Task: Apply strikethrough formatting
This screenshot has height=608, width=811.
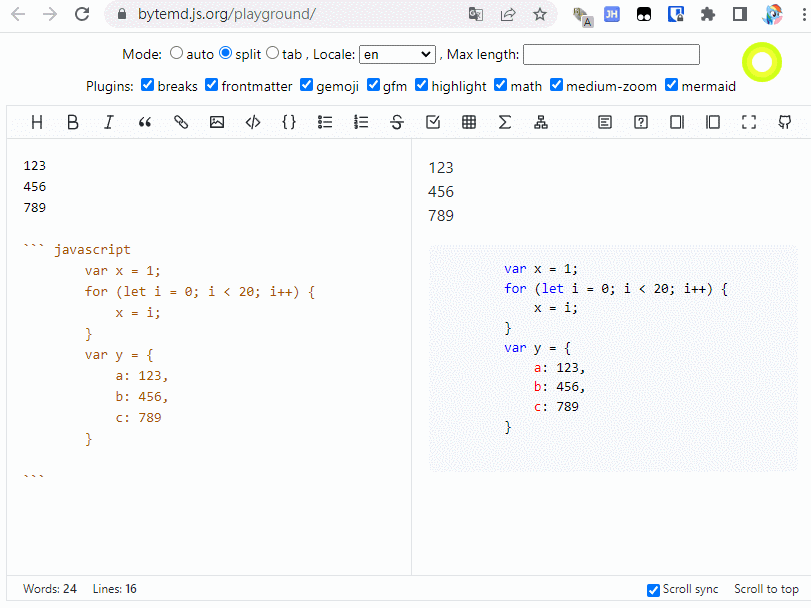Action: [x=397, y=123]
